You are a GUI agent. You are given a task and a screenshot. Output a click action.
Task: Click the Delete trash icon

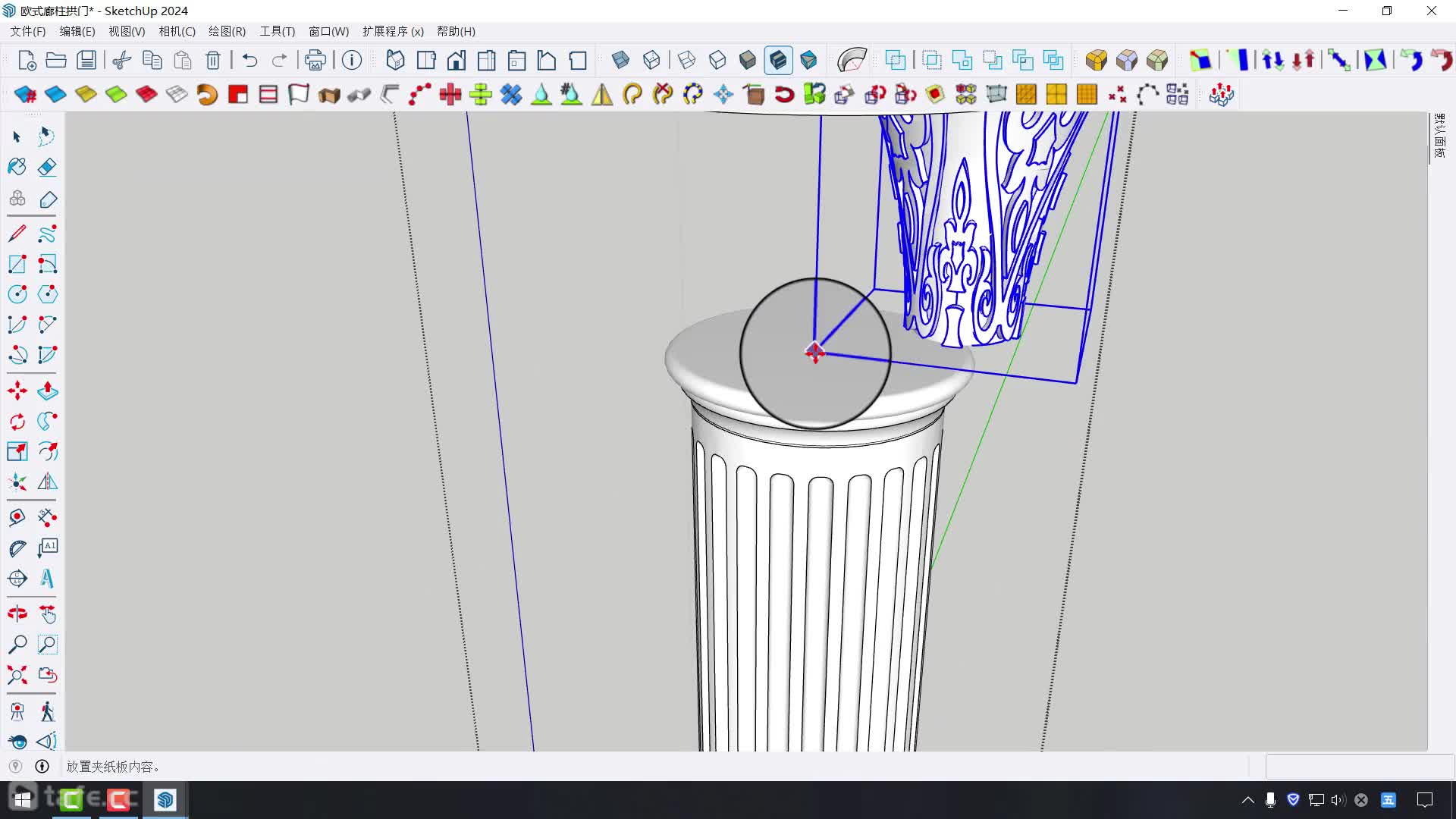click(213, 60)
